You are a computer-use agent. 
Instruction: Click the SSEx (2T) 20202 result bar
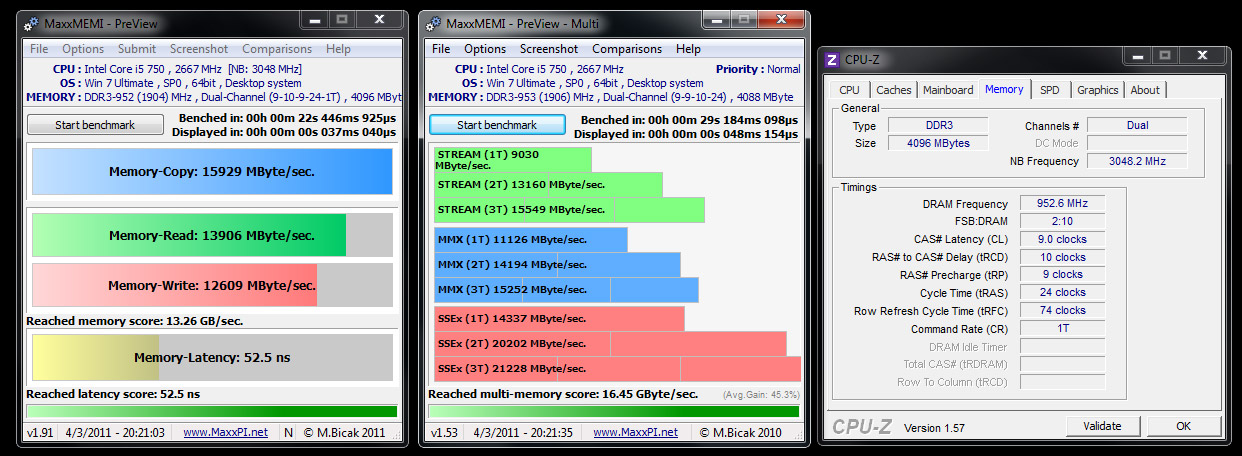click(610, 344)
